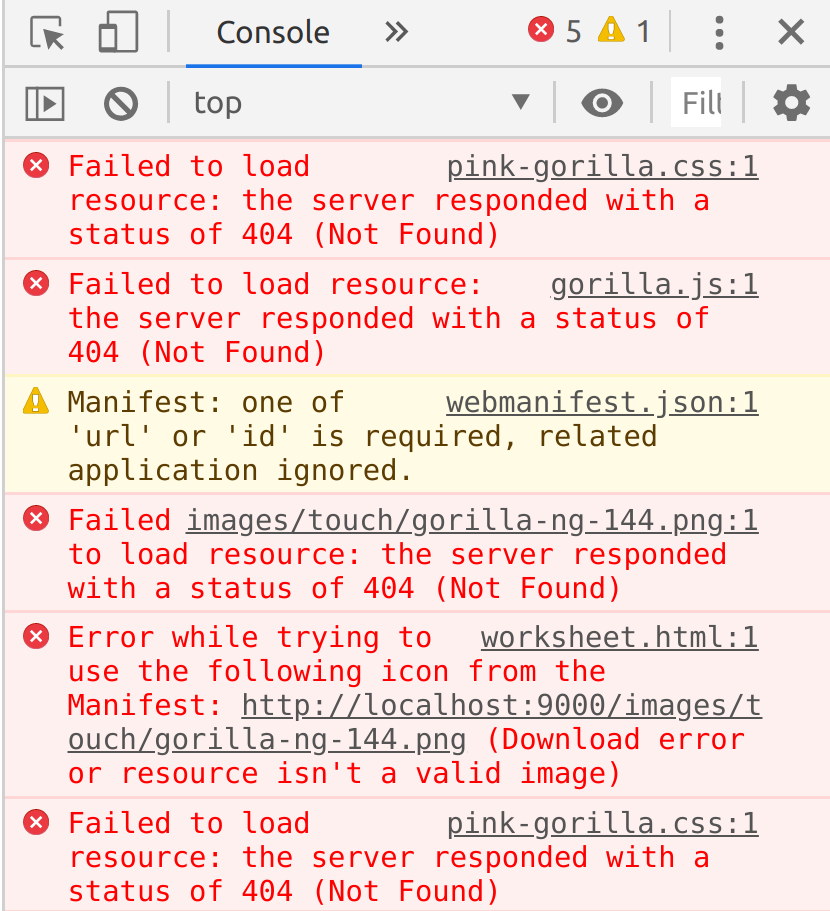Select text "'url' or 'id' is required, related"
Viewport: 830px width, 911px height.
(x=363, y=437)
